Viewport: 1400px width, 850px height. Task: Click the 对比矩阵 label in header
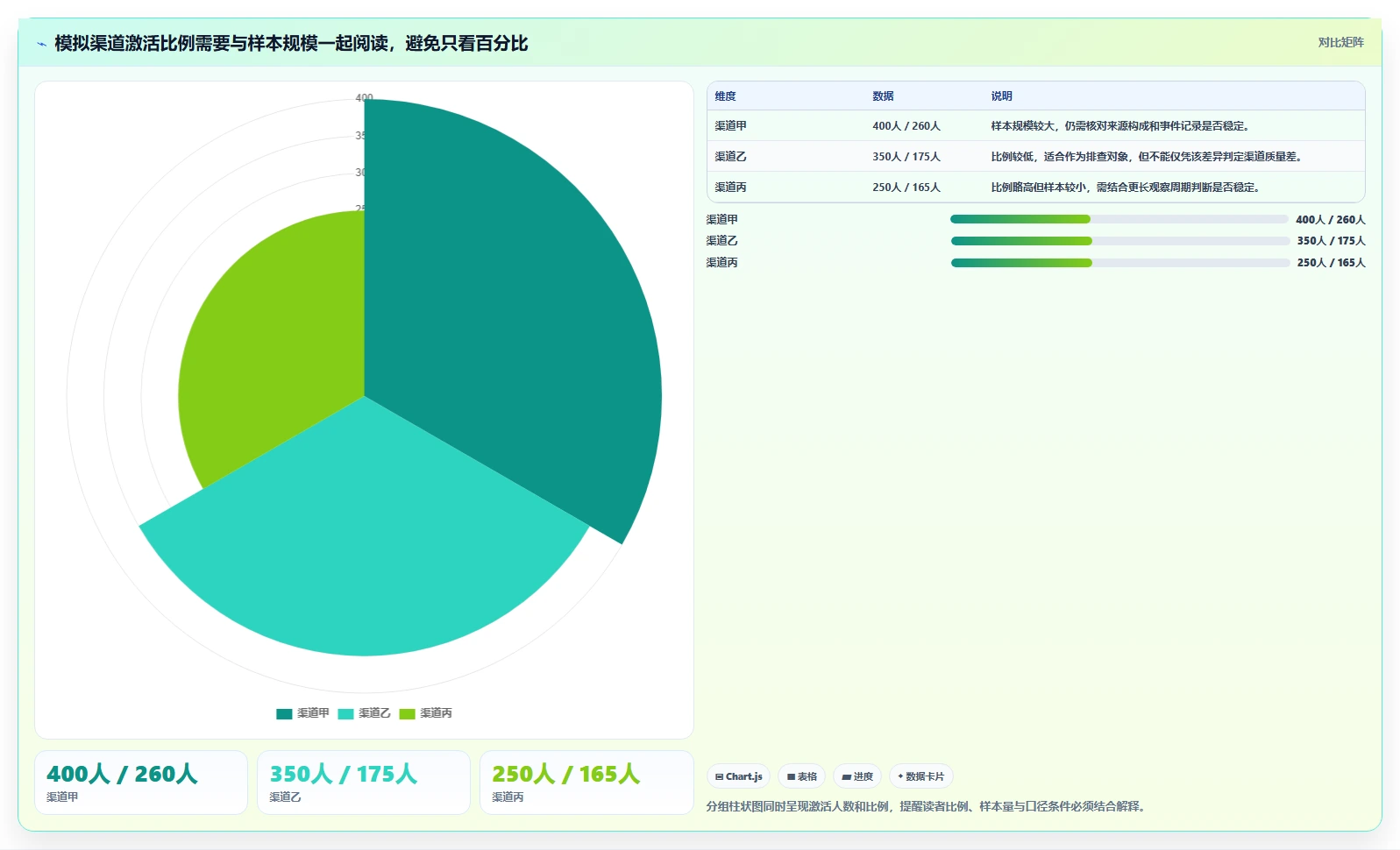(1340, 42)
